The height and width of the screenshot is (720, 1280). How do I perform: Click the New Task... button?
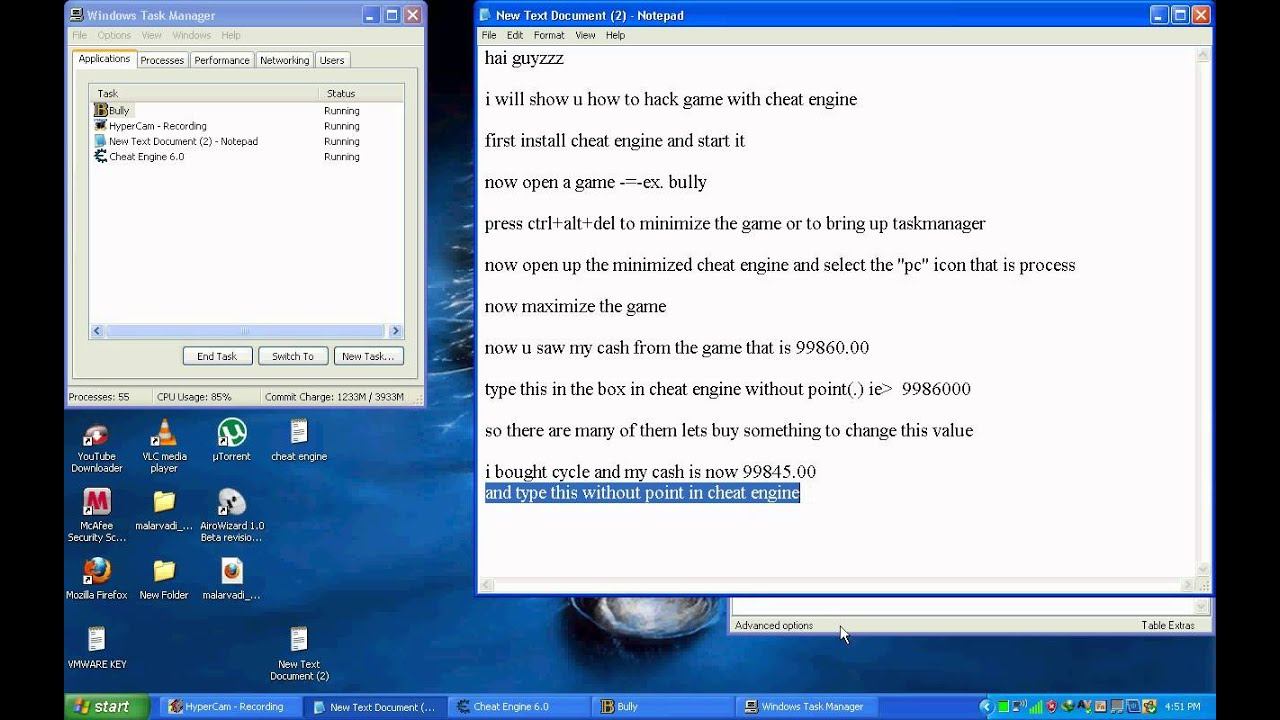click(368, 356)
